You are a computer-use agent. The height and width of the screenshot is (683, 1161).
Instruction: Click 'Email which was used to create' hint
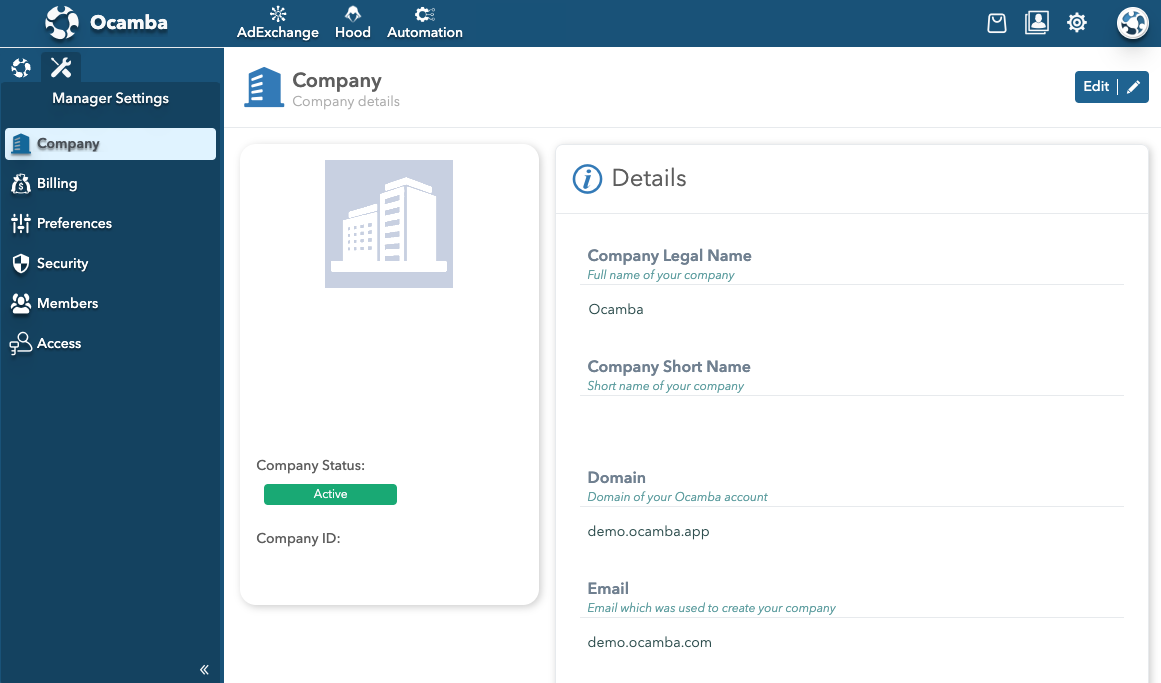[712, 608]
